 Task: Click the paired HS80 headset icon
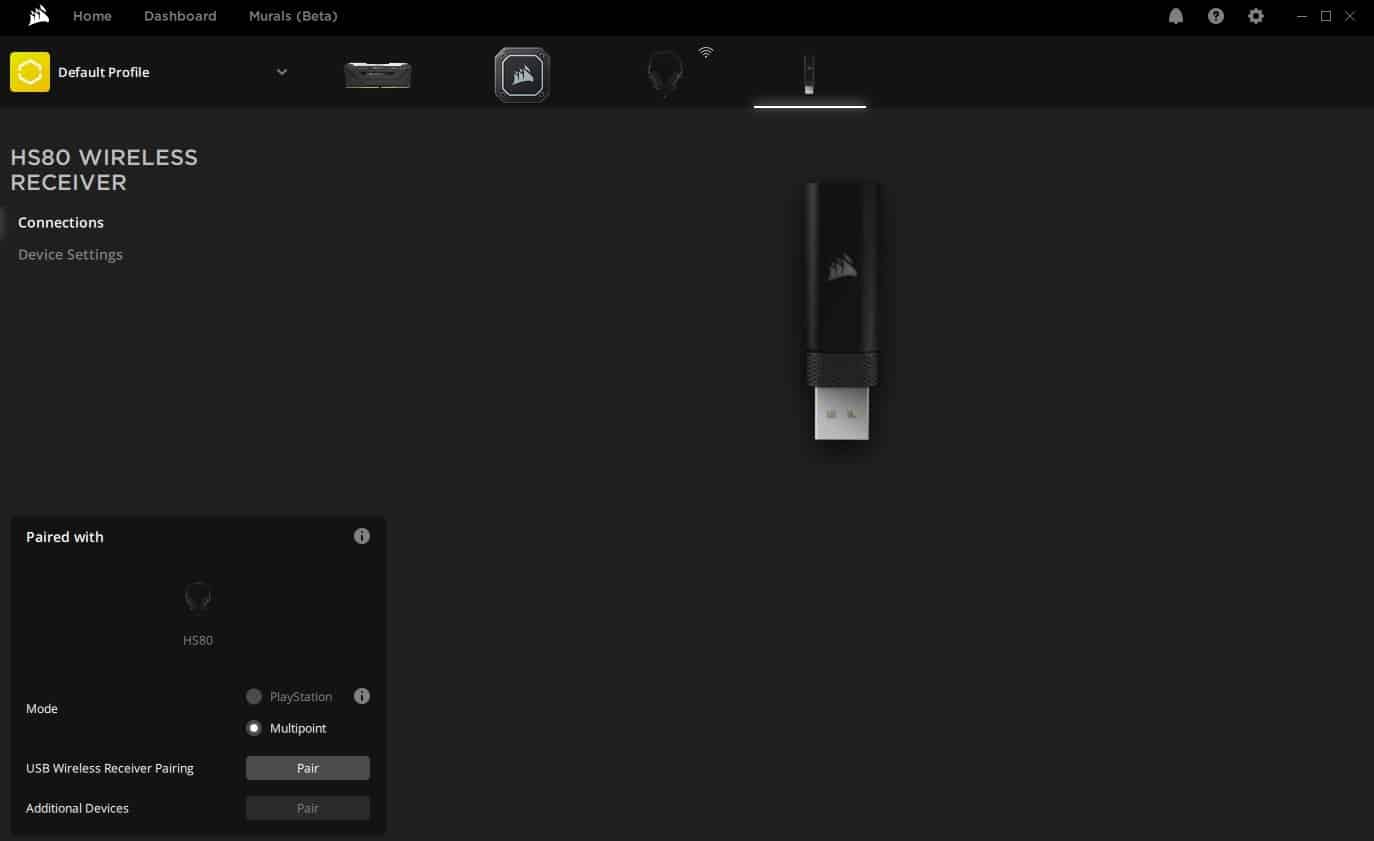pos(198,597)
